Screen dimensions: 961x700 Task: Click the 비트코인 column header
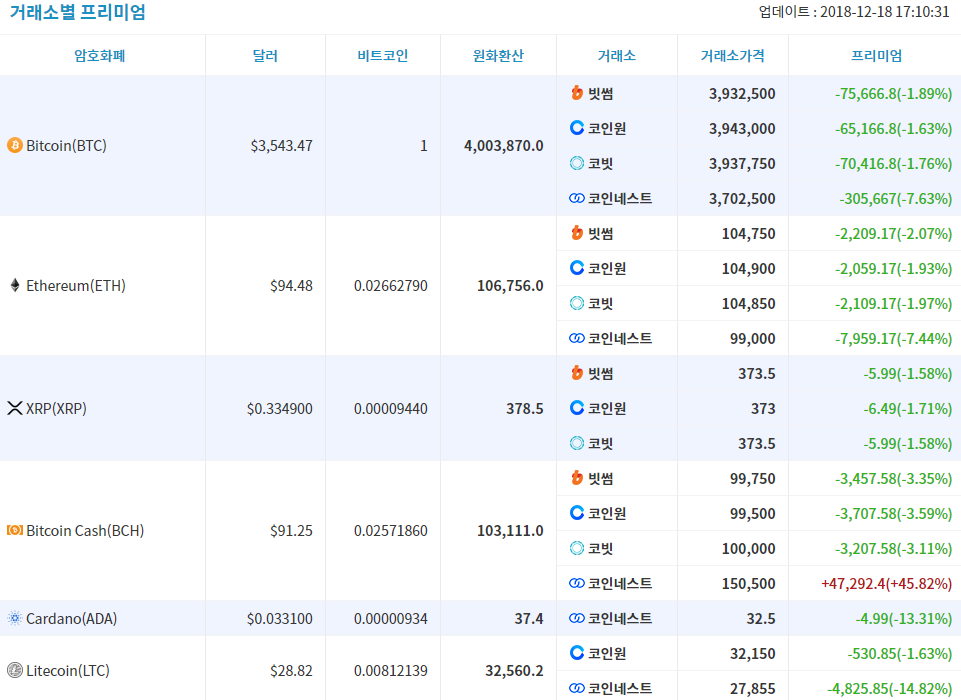[x=383, y=56]
